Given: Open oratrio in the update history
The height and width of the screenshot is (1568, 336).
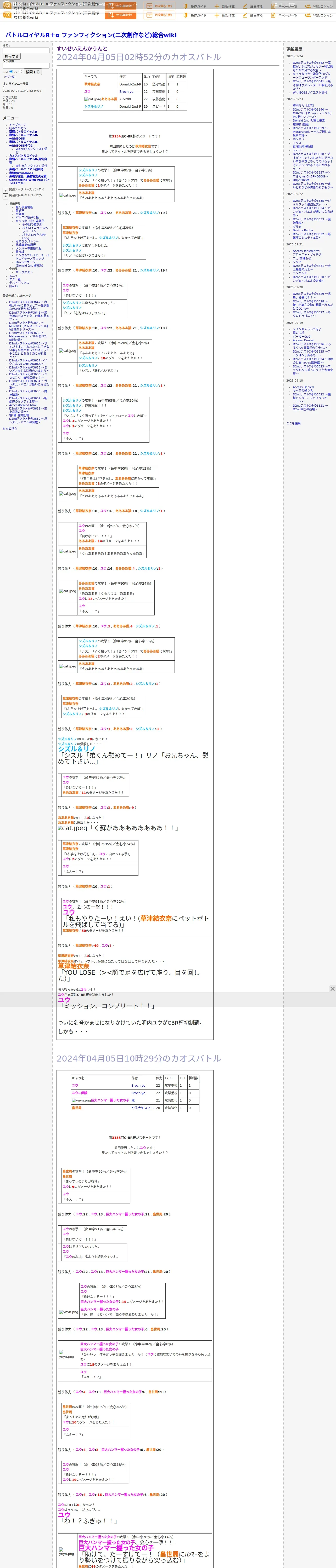Looking at the screenshot, I should (298, 150).
